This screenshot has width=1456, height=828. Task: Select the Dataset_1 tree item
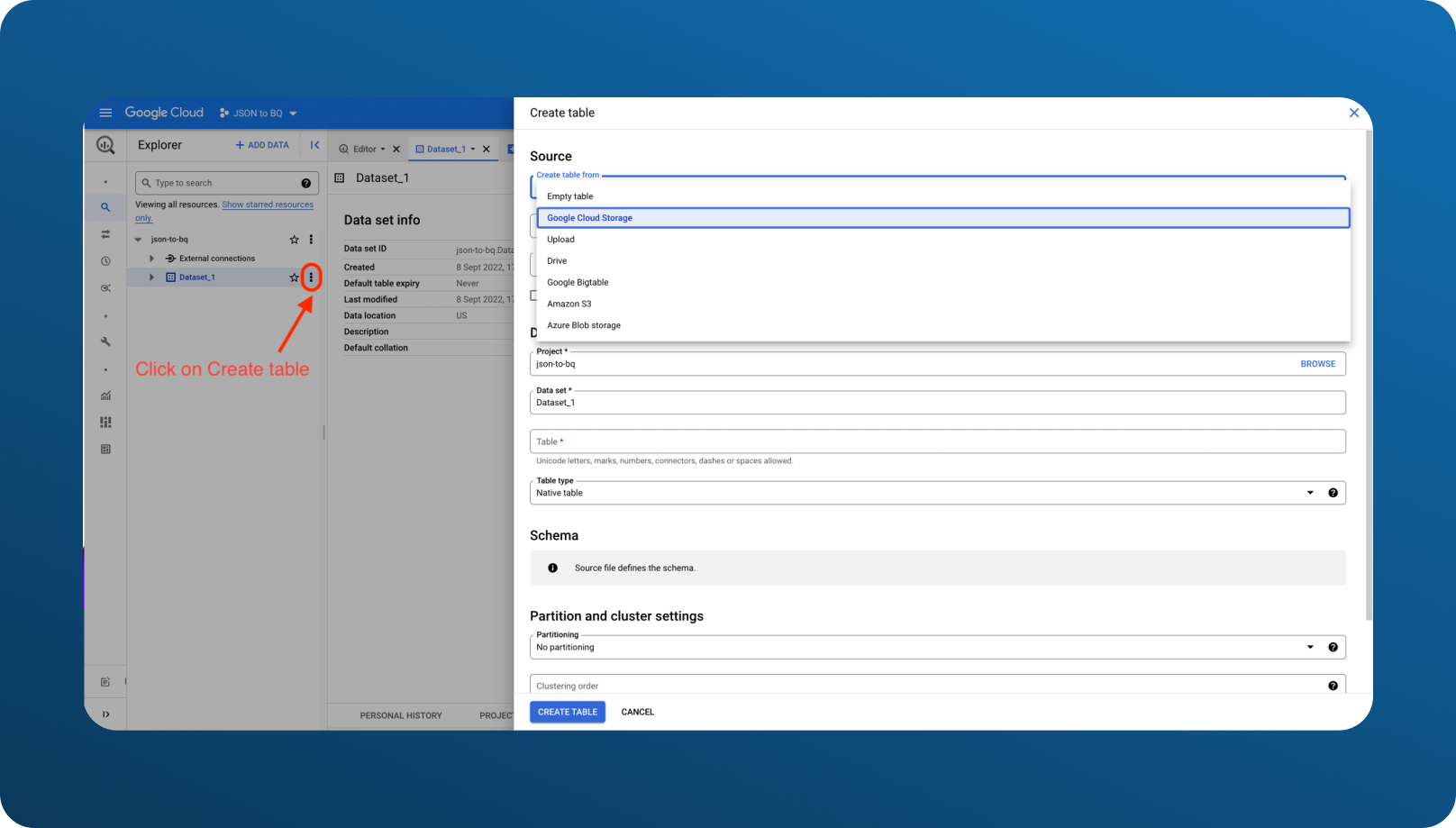(197, 278)
